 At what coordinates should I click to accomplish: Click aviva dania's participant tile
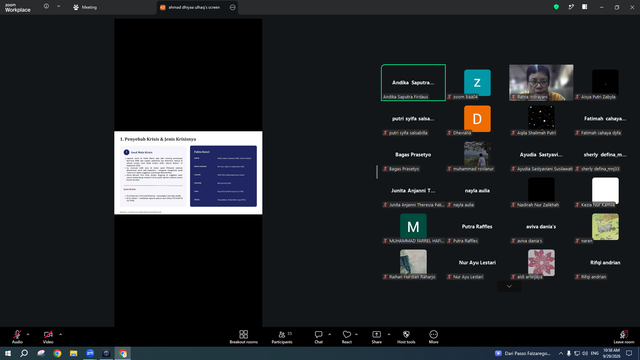(x=541, y=227)
